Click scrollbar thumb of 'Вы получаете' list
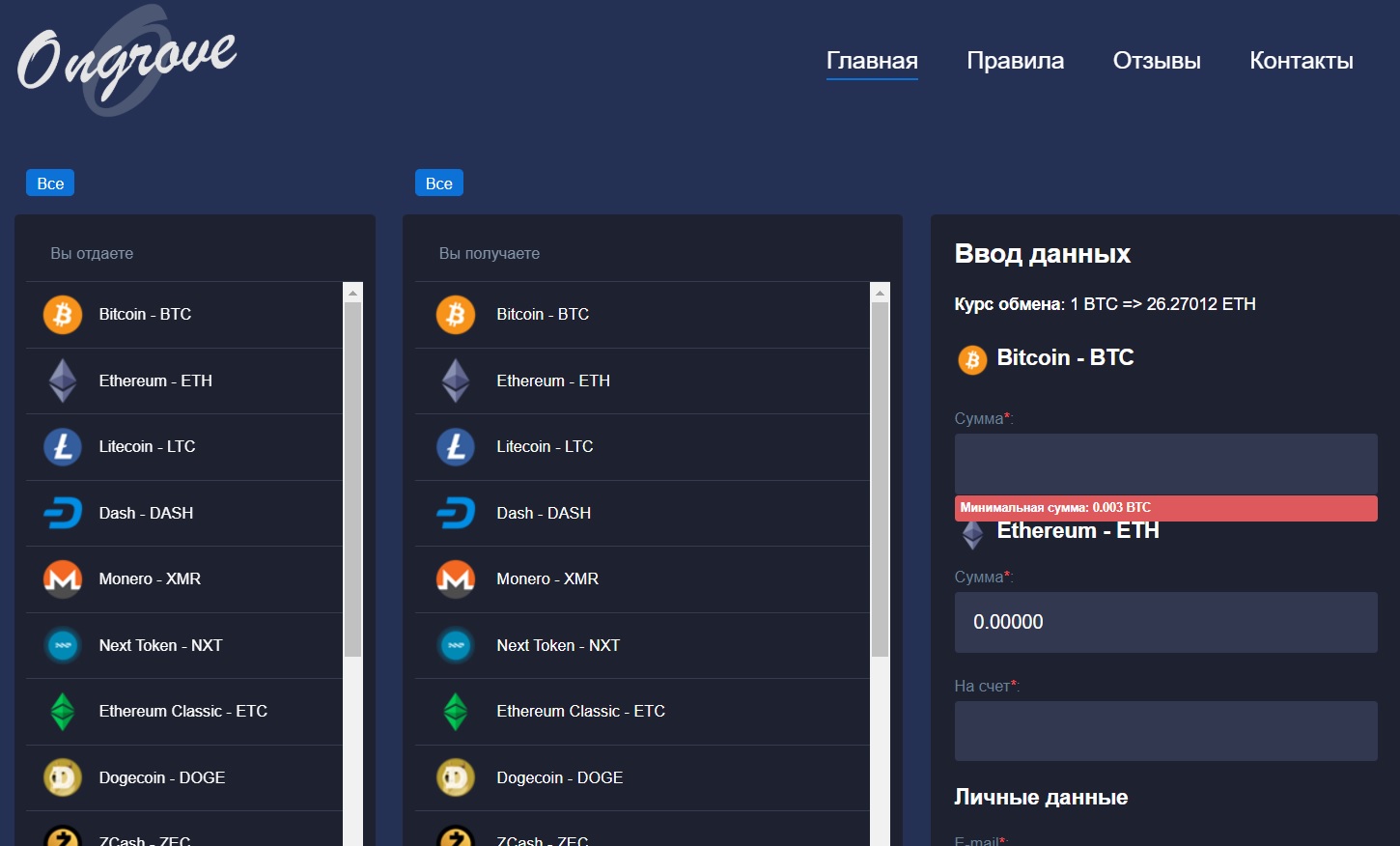Screen dimensions: 1400x846 (x=880, y=480)
